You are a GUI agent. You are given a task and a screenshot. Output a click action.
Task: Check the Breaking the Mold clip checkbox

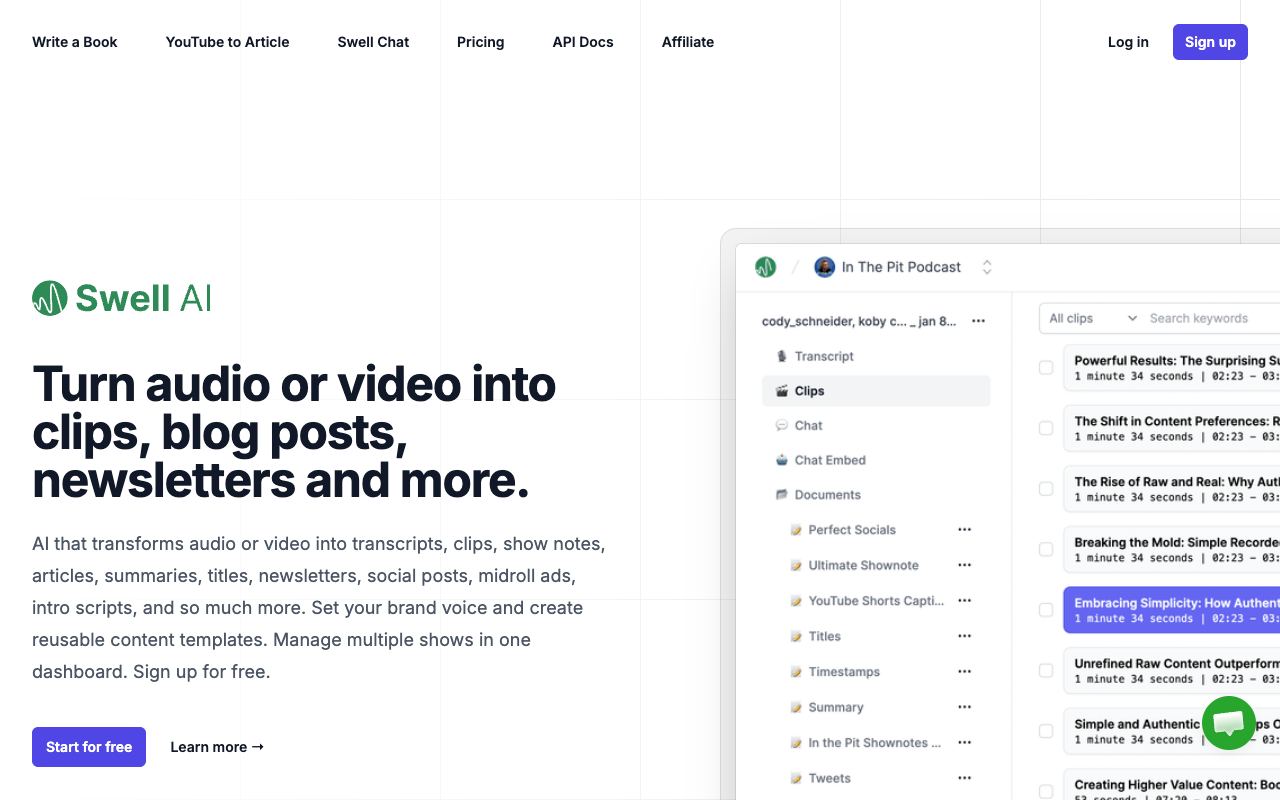tap(1046, 549)
